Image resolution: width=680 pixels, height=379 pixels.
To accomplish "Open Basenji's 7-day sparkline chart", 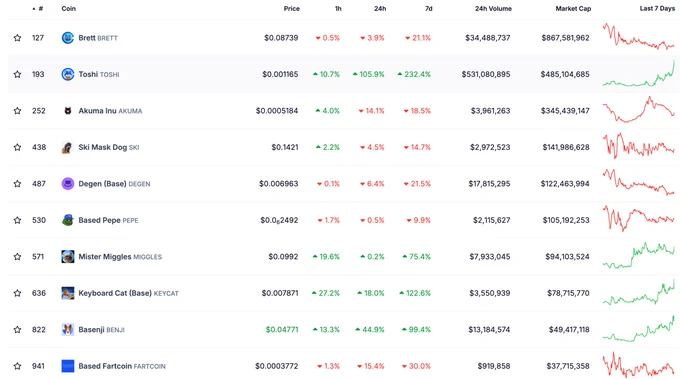I will click(x=638, y=328).
